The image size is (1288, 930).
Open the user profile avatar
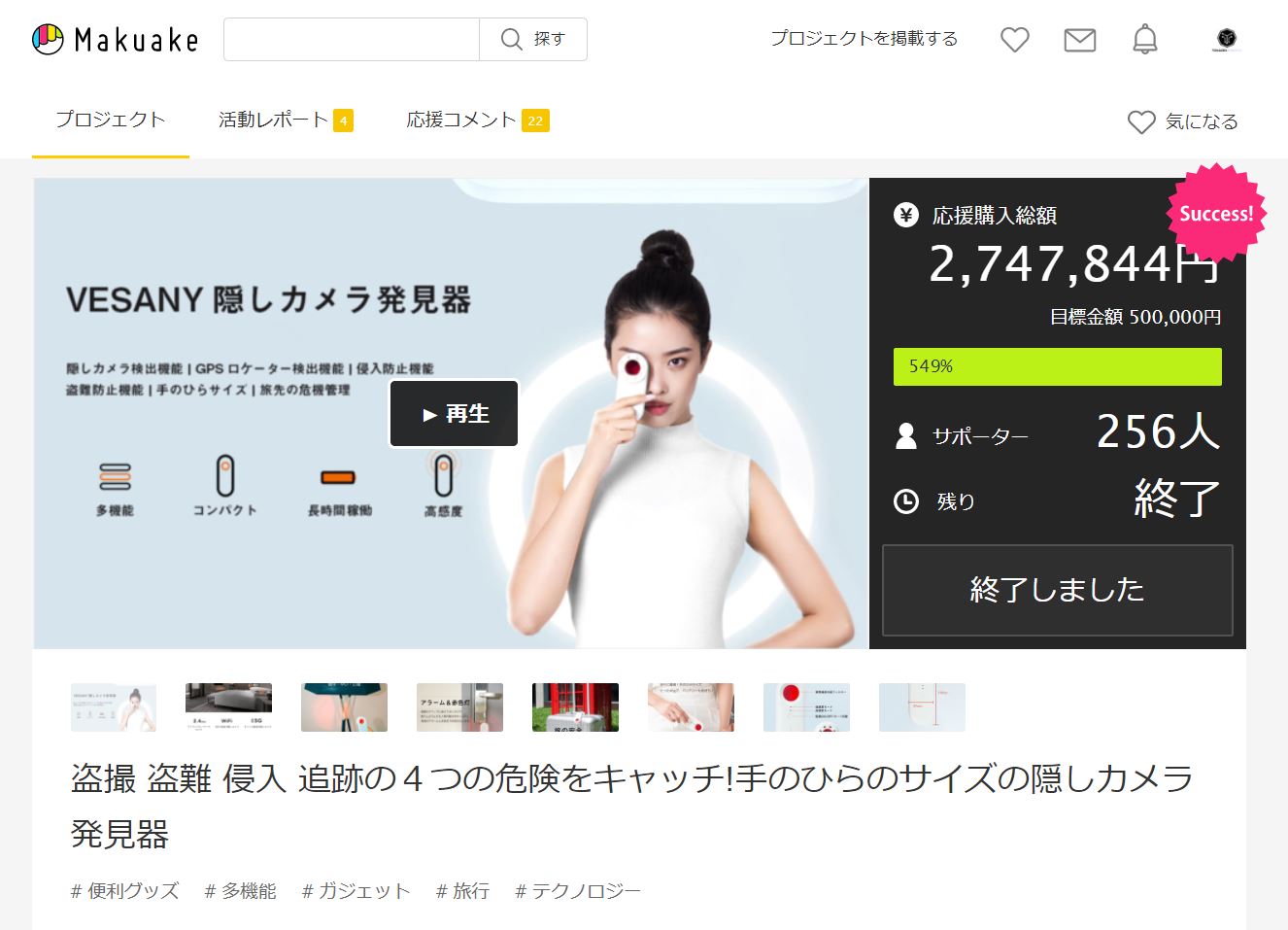click(x=1227, y=39)
